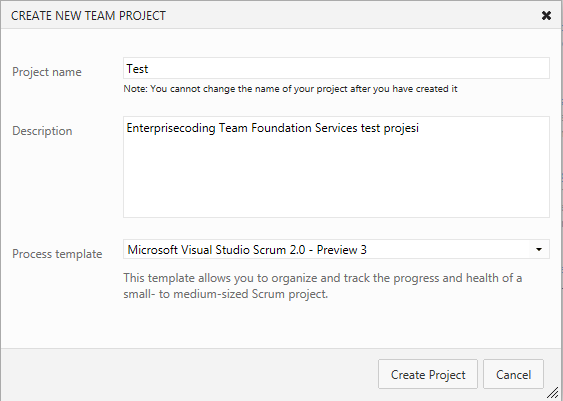Expand the process template dropdown arrow

539,250
